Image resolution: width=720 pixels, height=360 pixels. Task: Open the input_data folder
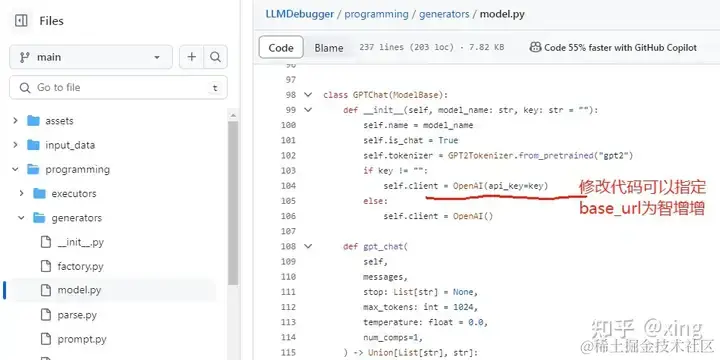[70, 146]
